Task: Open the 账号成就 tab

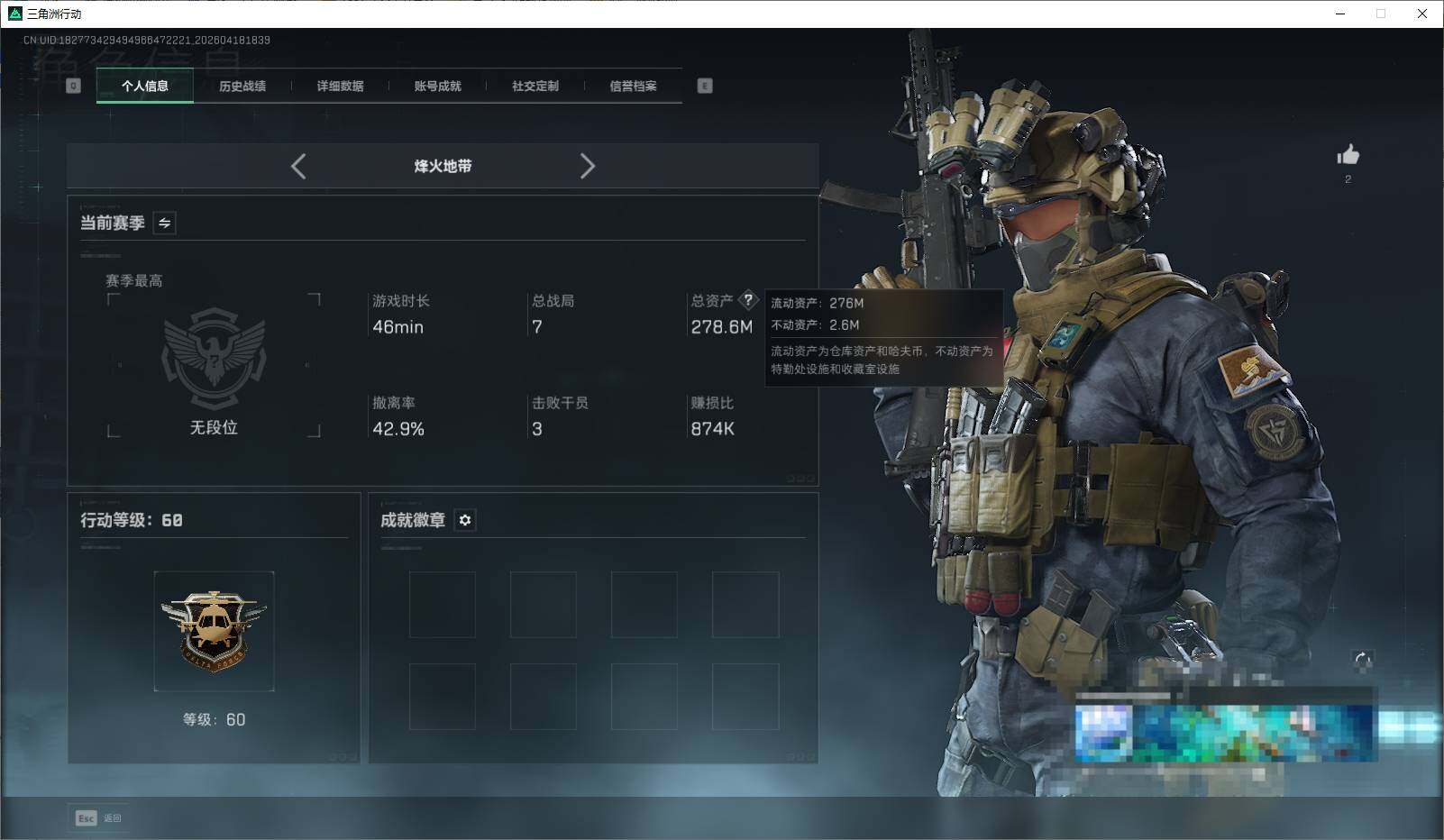Action: (436, 86)
